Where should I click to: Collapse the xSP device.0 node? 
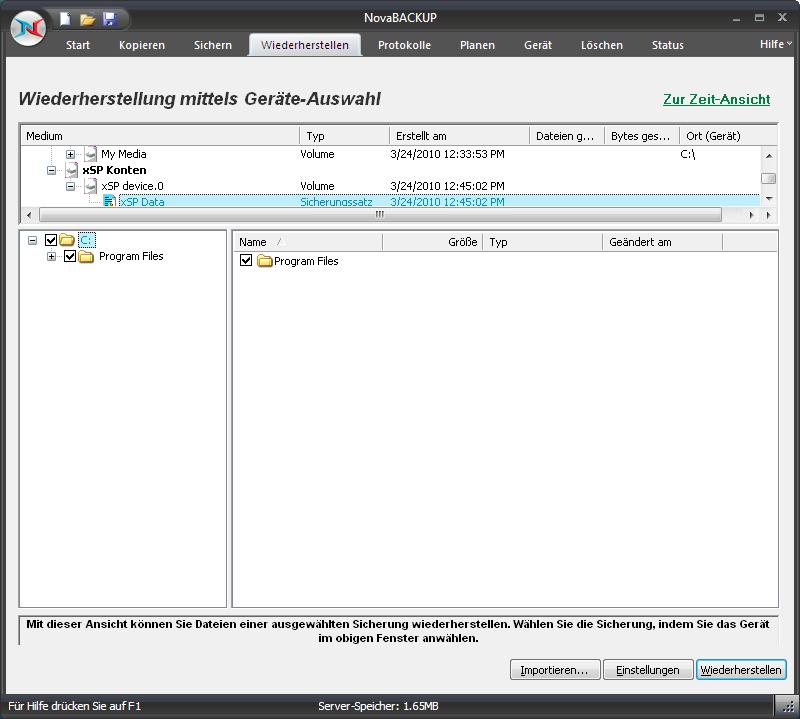click(70, 186)
